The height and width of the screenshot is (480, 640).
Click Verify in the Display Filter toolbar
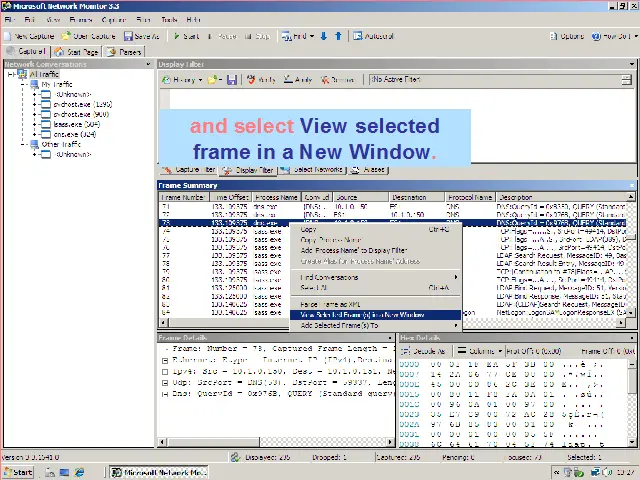[x=261, y=80]
